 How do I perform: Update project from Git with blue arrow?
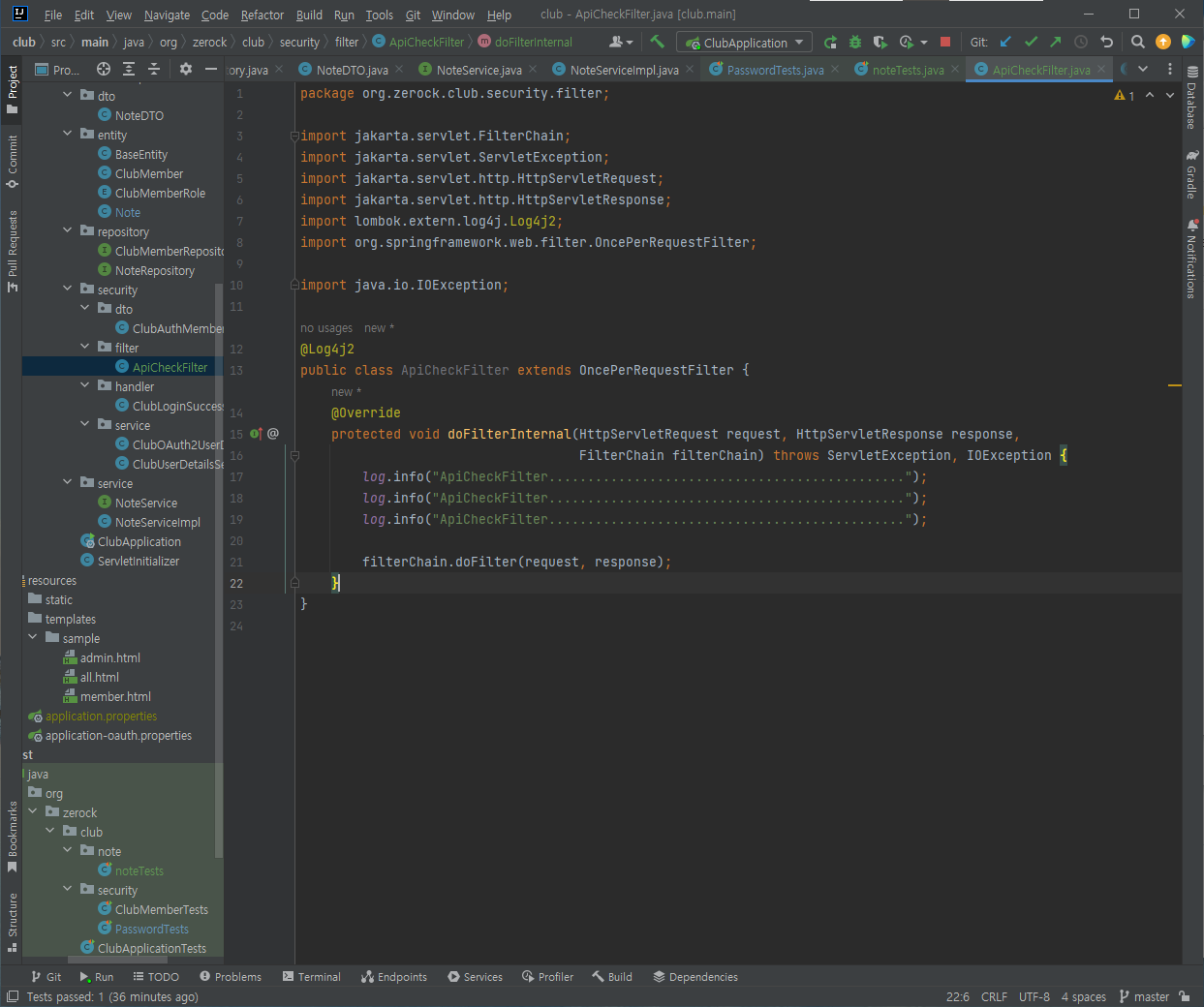[x=1005, y=42]
